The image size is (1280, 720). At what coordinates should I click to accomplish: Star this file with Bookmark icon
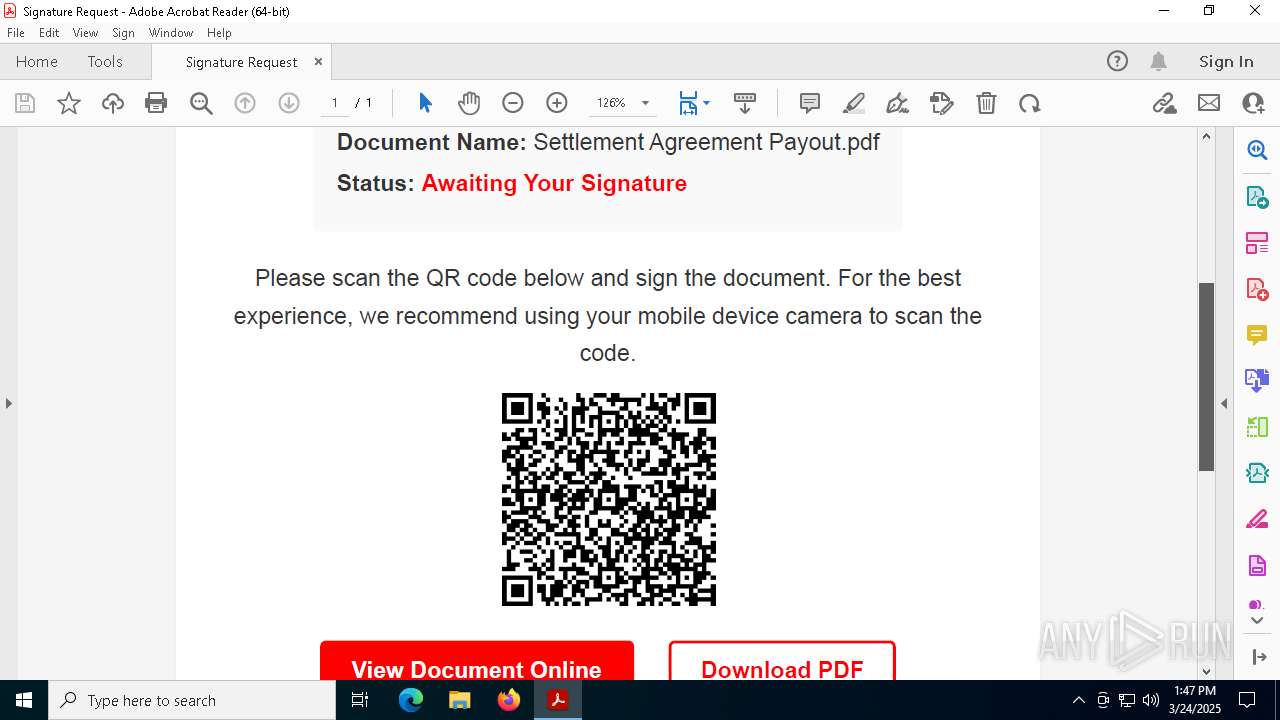coord(69,103)
